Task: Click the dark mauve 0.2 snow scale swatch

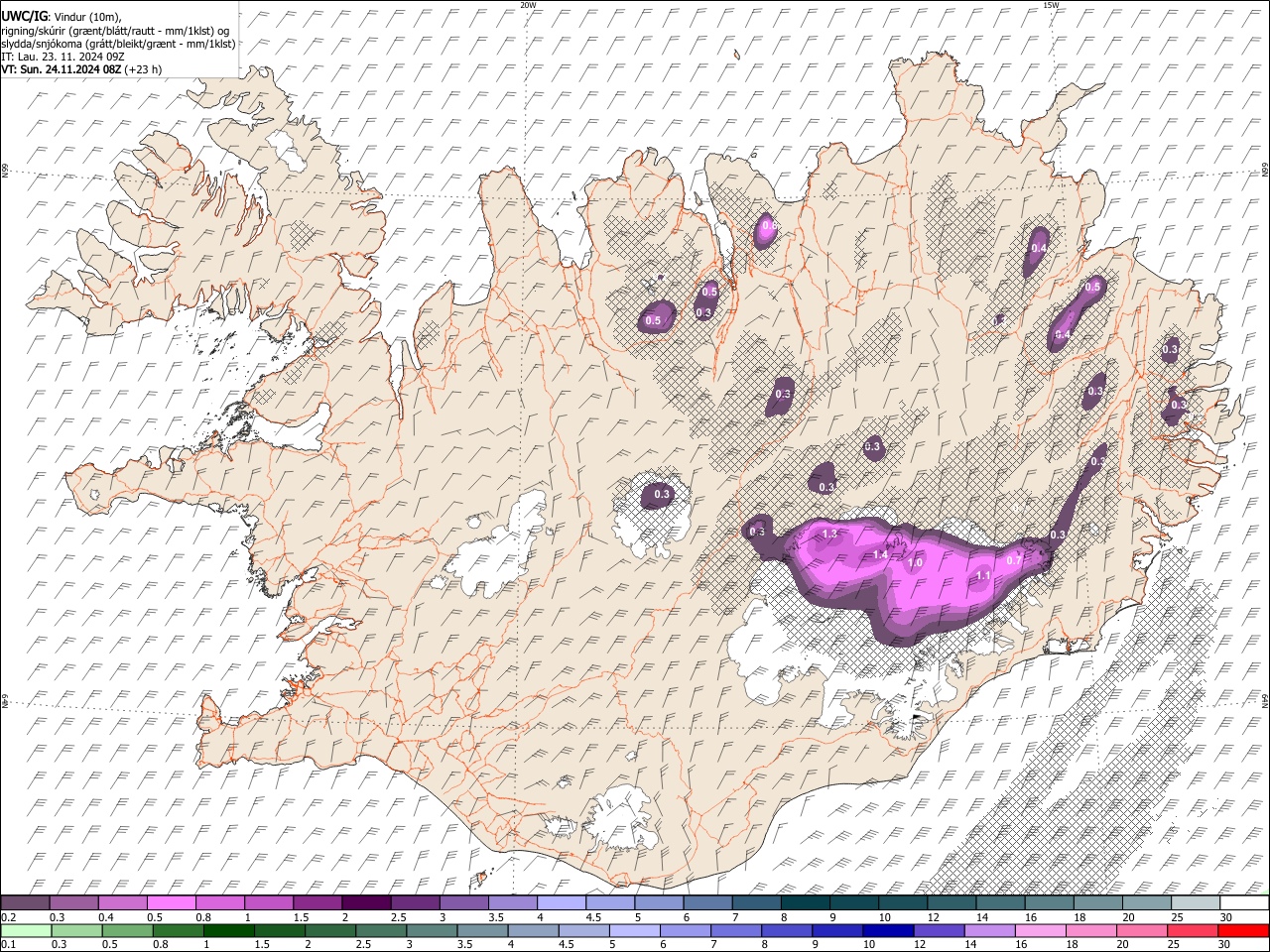Action: [25, 902]
